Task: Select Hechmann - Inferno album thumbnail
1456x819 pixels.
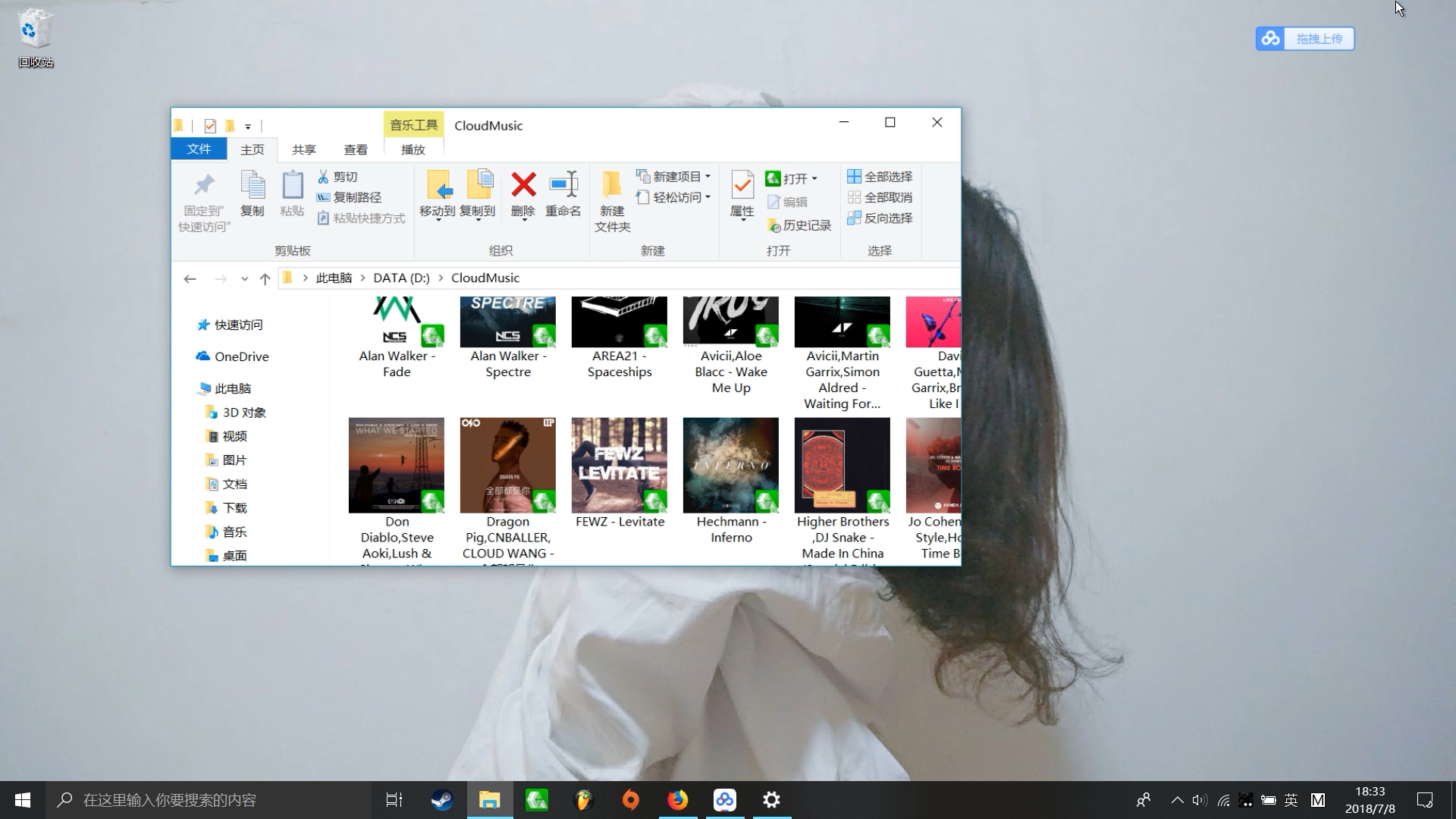Action: coord(731,465)
